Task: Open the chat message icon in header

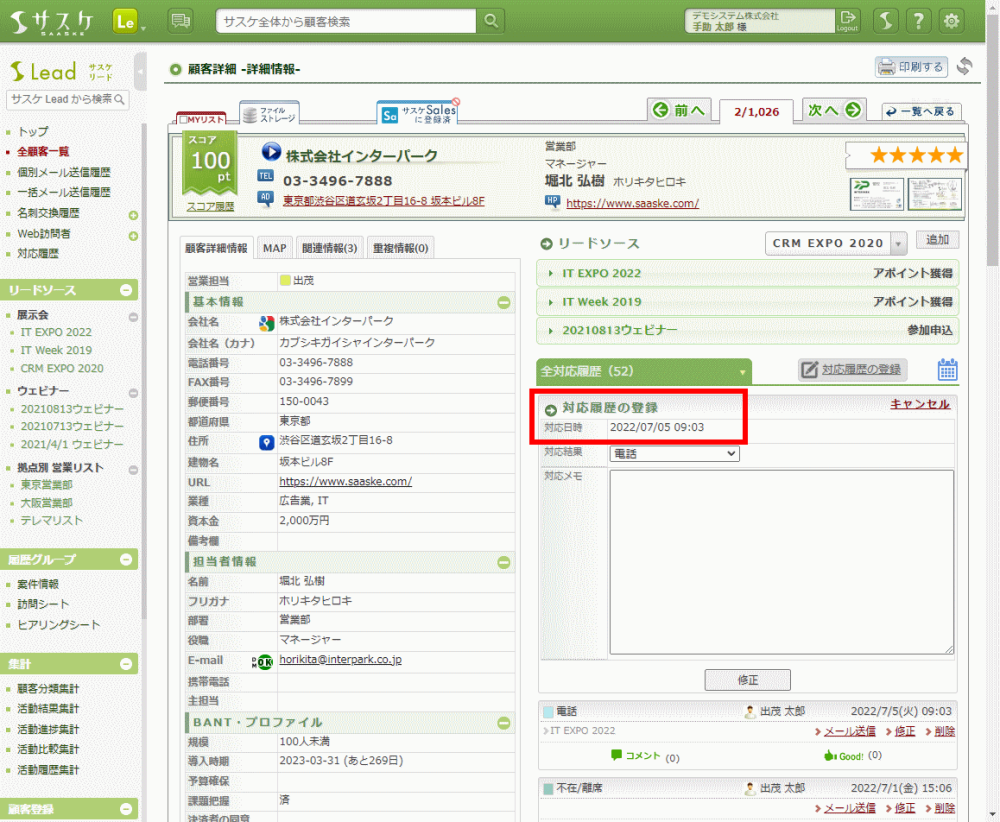Action: (180, 21)
